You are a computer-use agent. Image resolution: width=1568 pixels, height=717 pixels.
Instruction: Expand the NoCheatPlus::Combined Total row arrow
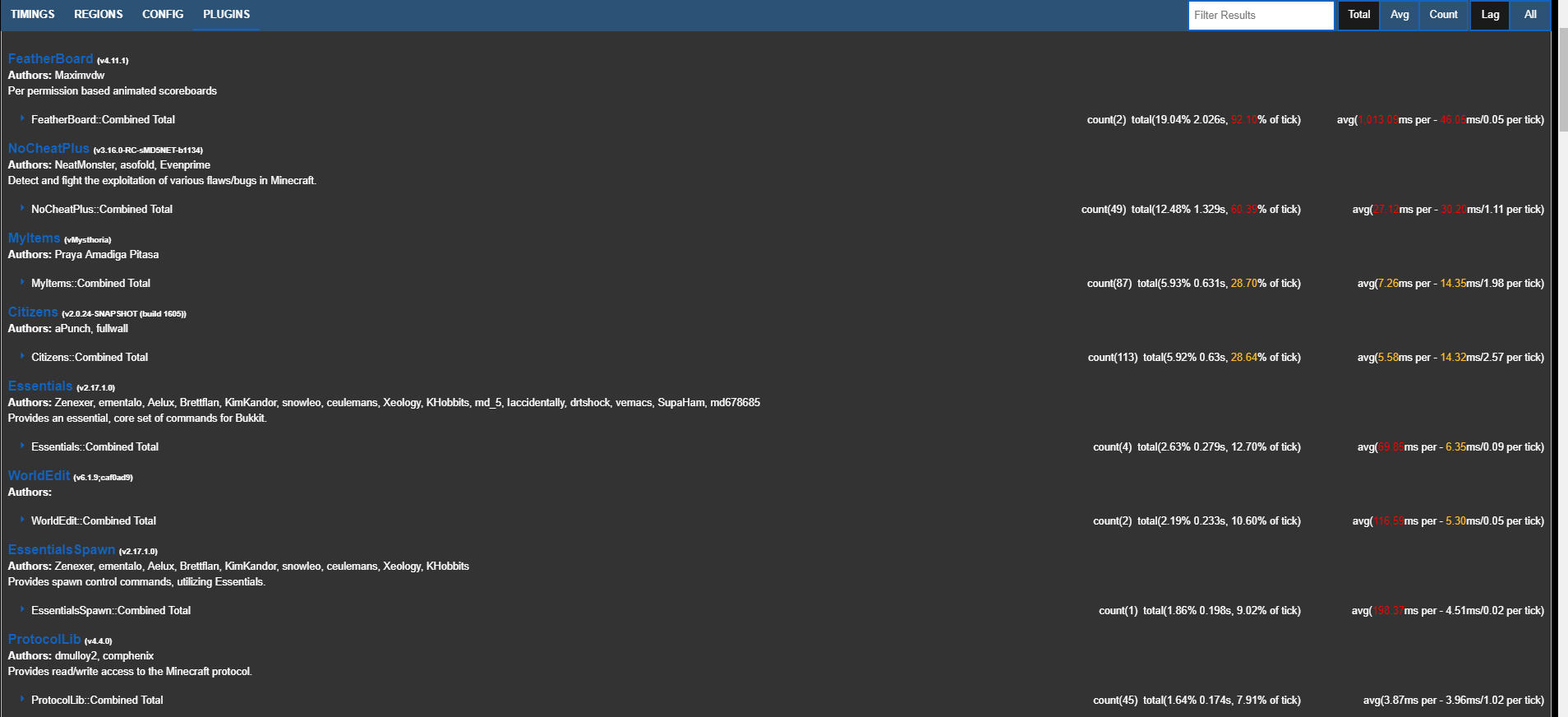click(22, 209)
